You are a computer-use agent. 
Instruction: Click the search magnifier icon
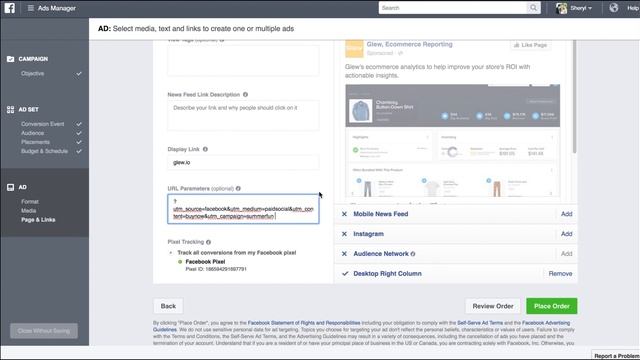coord(533,8)
